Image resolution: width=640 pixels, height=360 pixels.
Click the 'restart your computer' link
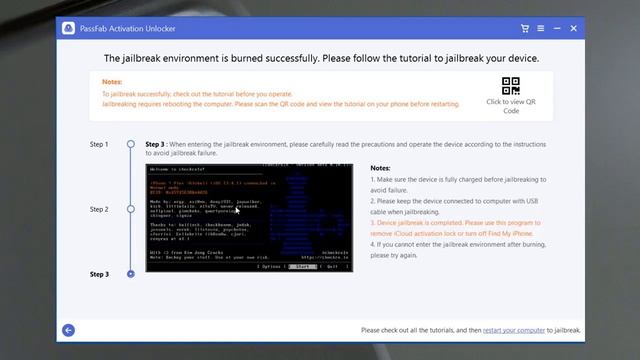tap(514, 330)
